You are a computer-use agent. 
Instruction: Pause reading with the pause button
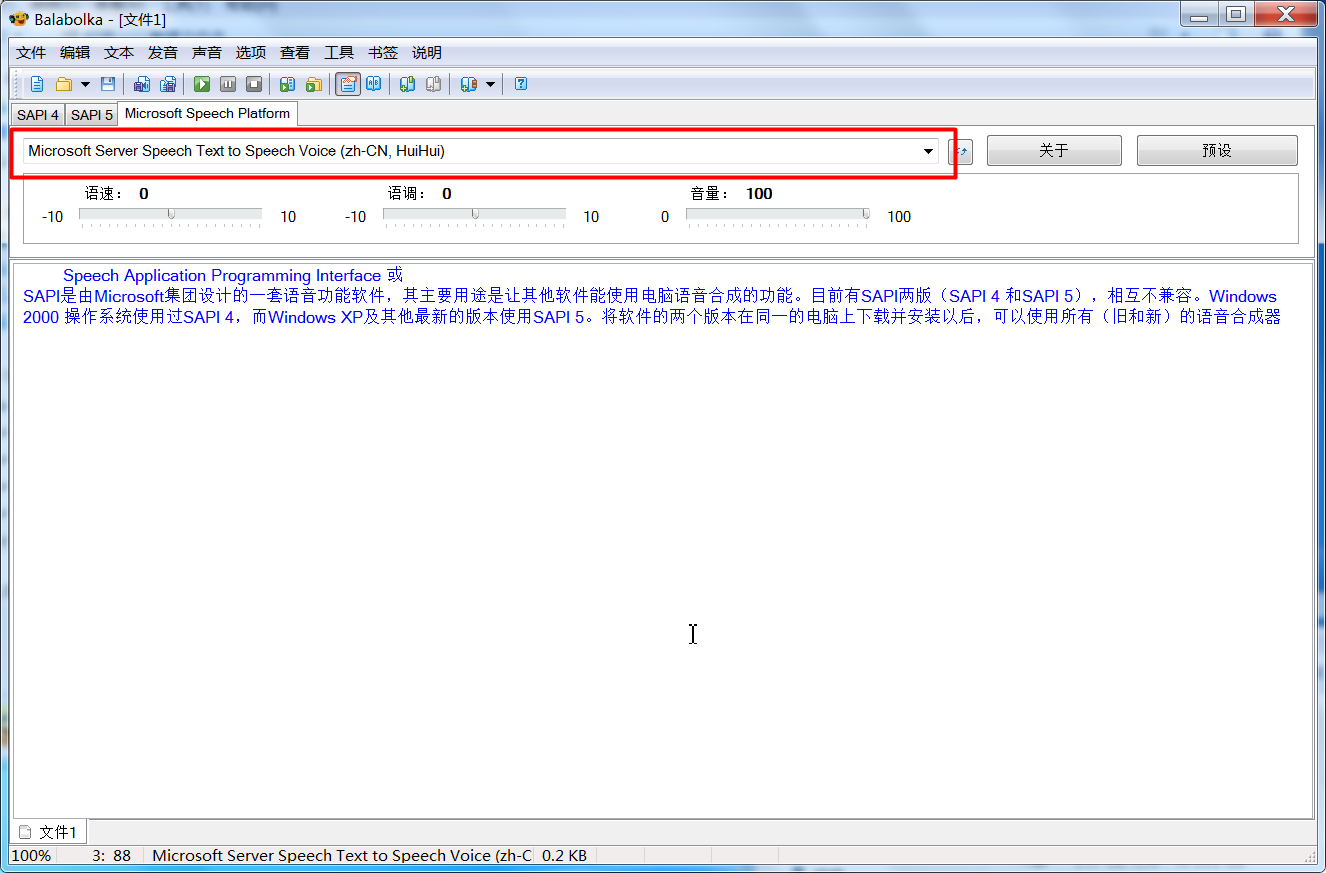228,84
